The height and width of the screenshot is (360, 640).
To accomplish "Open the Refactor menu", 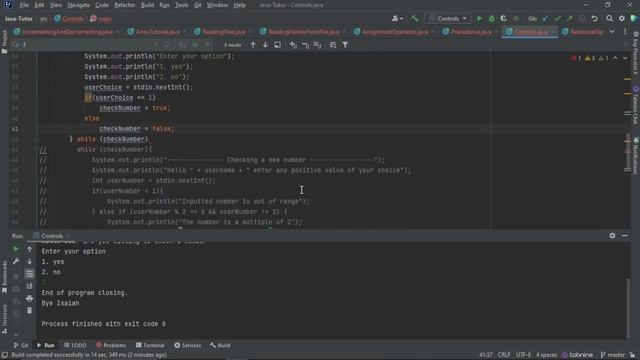I will [124, 5].
